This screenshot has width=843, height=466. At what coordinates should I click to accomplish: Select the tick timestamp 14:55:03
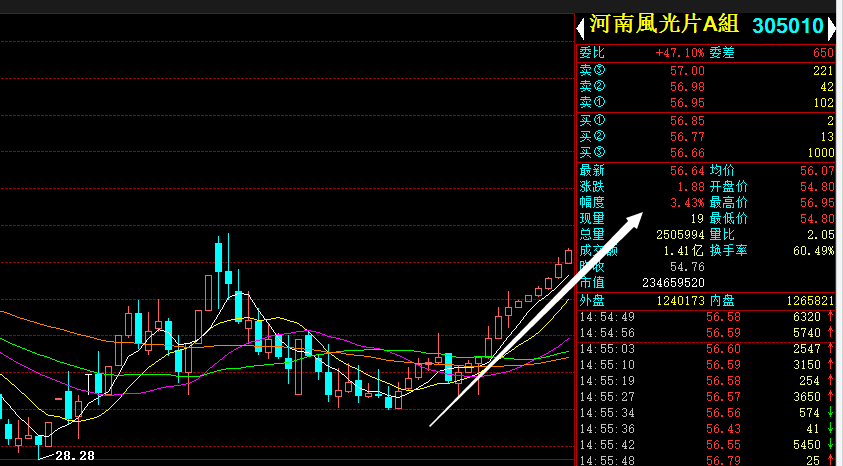[x=608, y=349]
